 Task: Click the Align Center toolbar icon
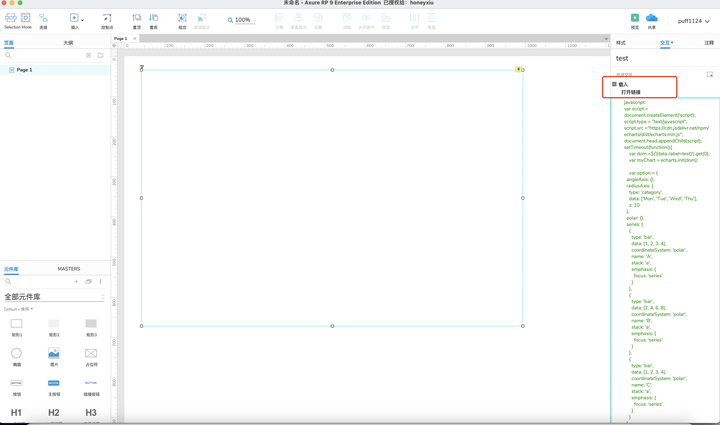click(298, 18)
